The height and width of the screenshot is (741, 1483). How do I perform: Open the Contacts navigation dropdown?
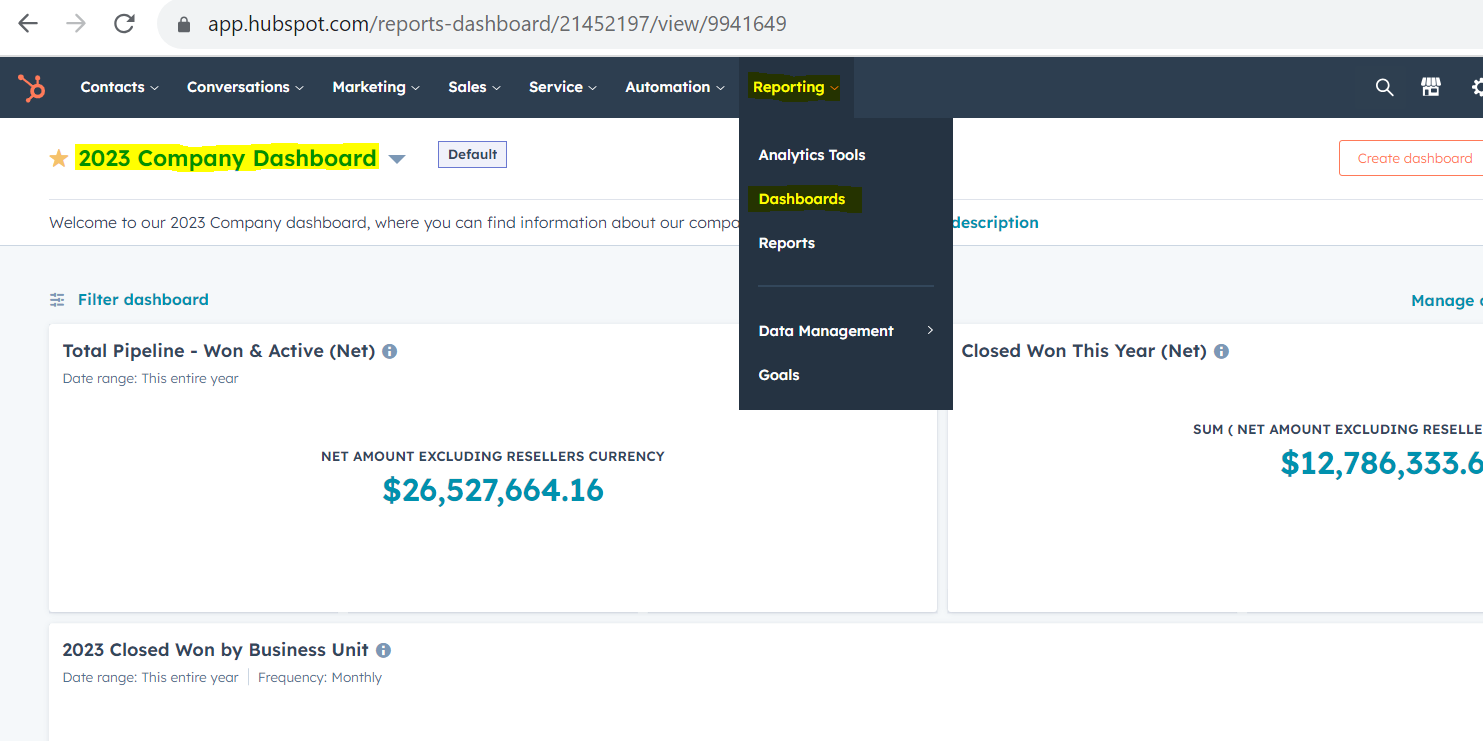119,87
